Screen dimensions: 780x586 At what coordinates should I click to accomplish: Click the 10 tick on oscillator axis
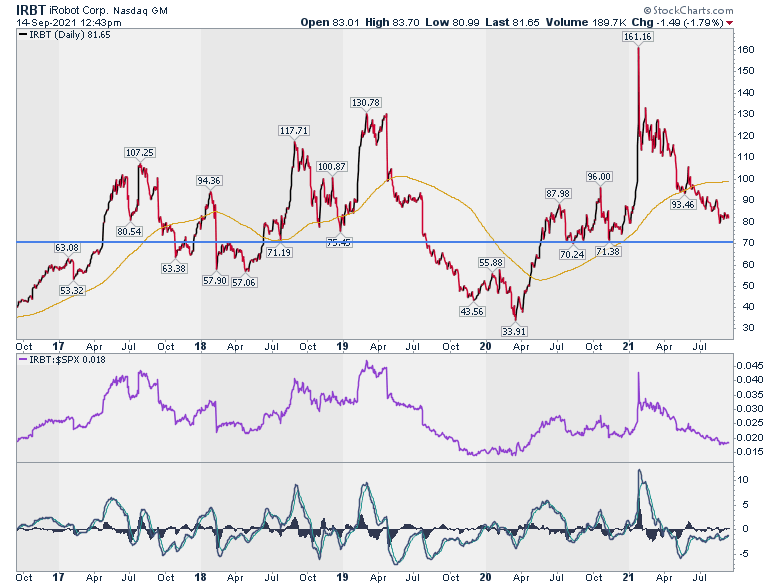743,480
